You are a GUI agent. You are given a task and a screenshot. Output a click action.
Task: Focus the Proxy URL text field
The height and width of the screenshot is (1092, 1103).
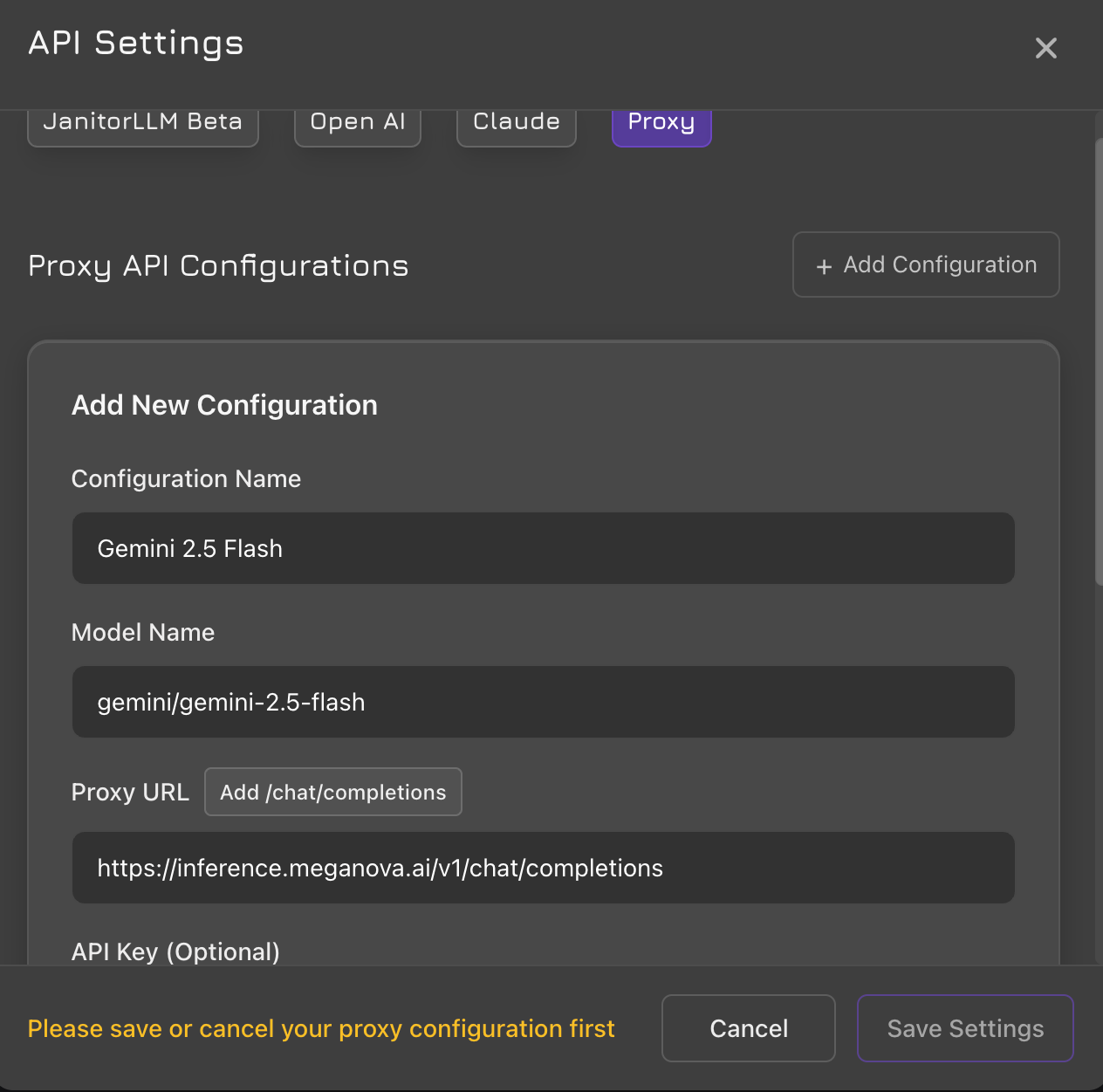click(543, 868)
